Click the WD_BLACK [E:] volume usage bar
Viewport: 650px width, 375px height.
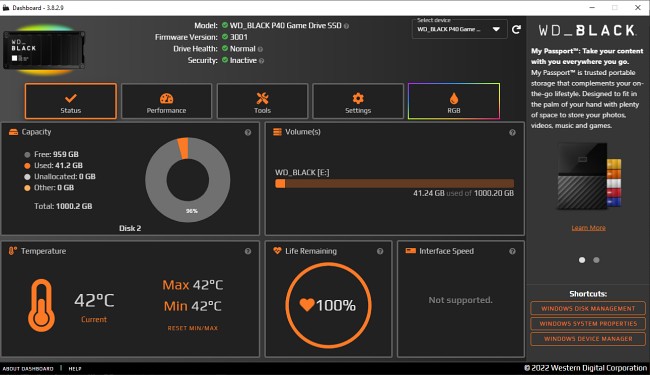394,184
